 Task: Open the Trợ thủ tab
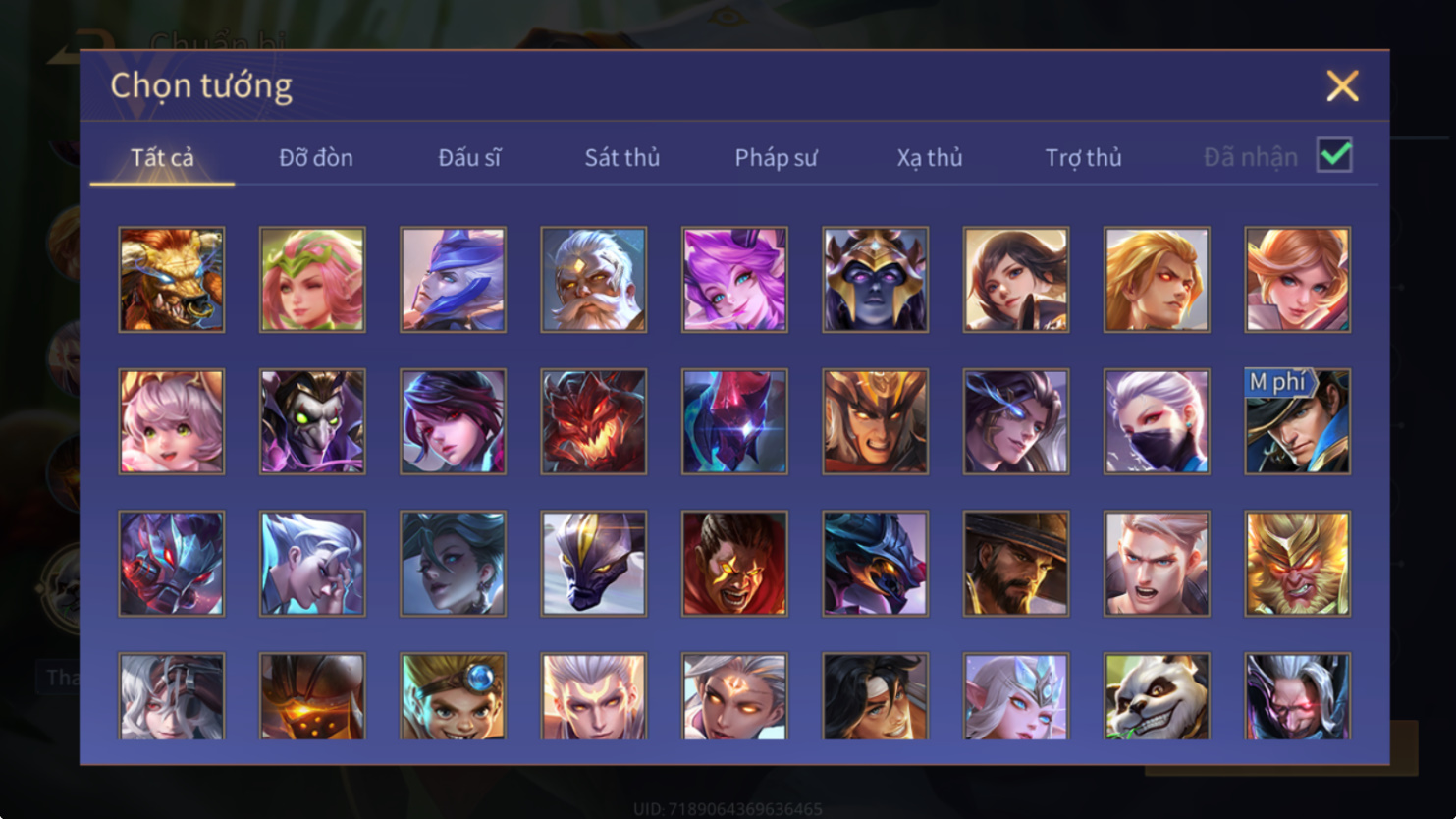(1083, 157)
